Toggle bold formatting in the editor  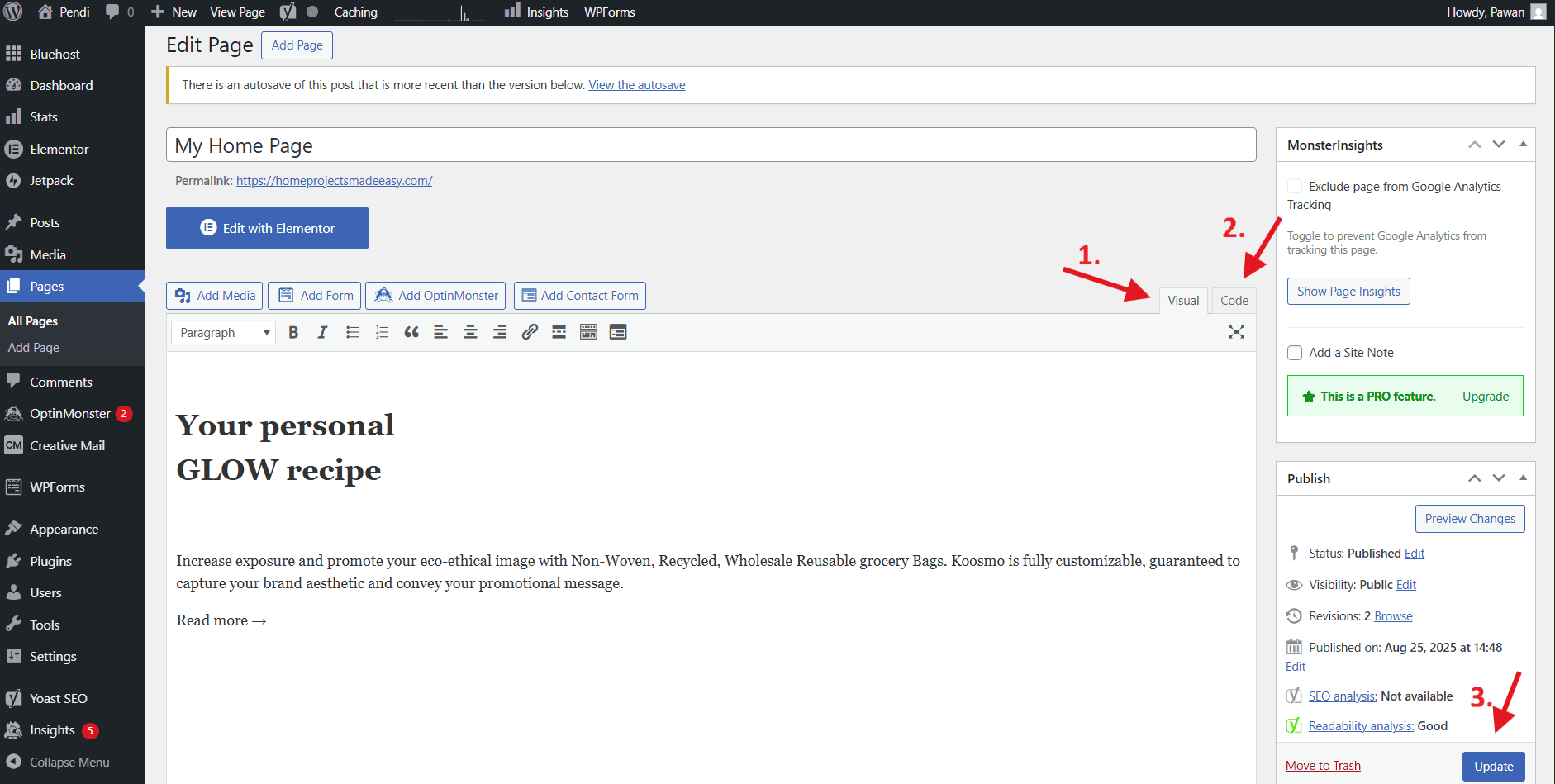[293, 332]
